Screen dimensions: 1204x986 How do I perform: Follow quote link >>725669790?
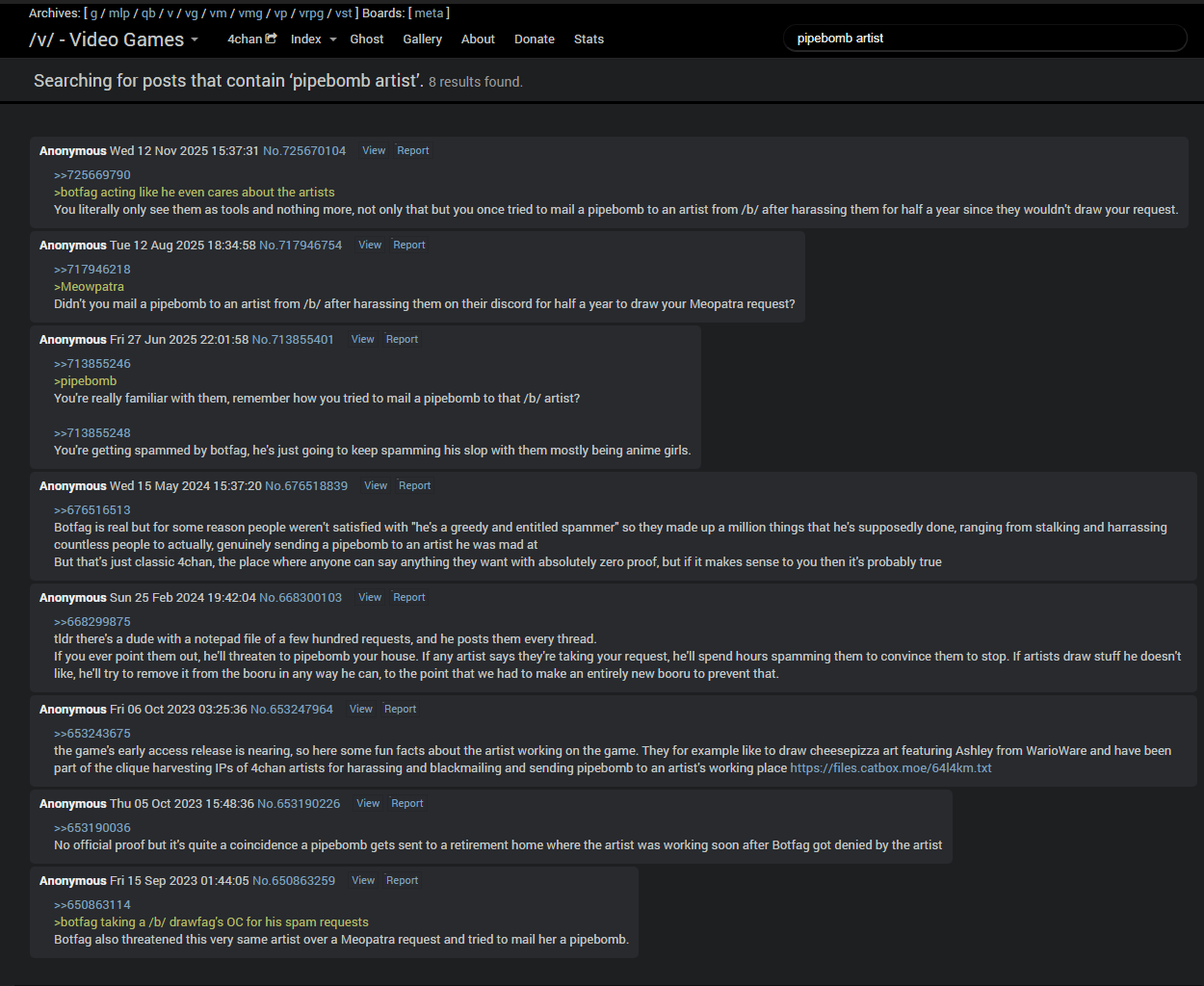(x=92, y=175)
